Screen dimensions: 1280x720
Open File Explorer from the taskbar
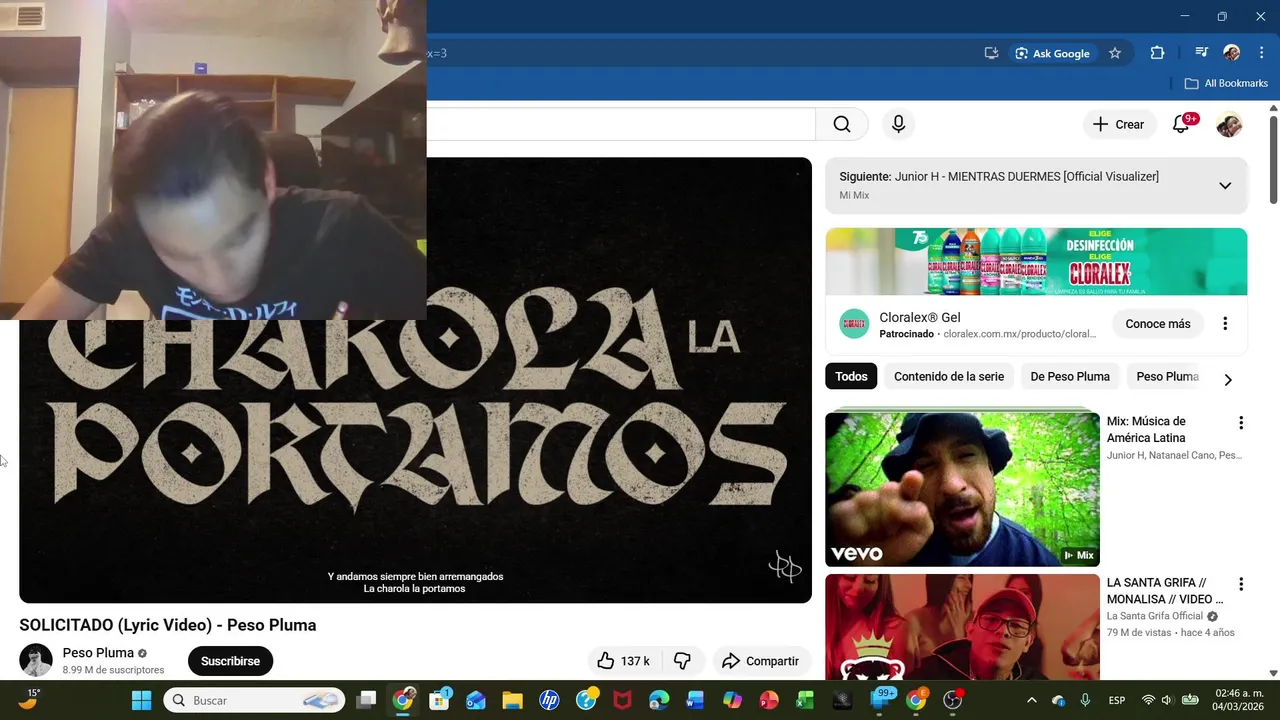[512, 700]
